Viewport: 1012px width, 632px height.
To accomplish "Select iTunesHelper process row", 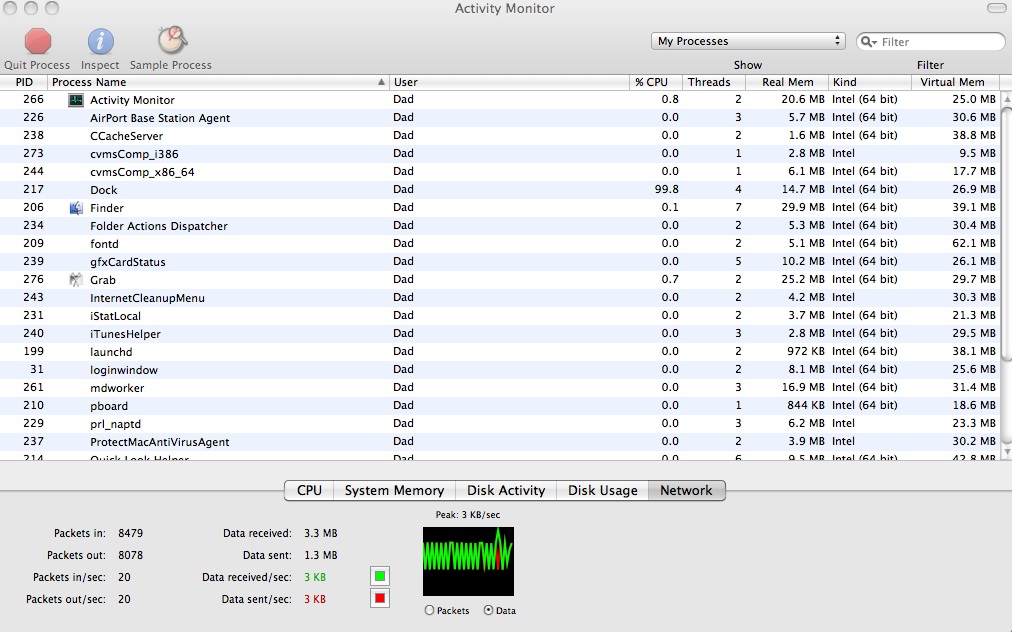I will click(x=500, y=334).
